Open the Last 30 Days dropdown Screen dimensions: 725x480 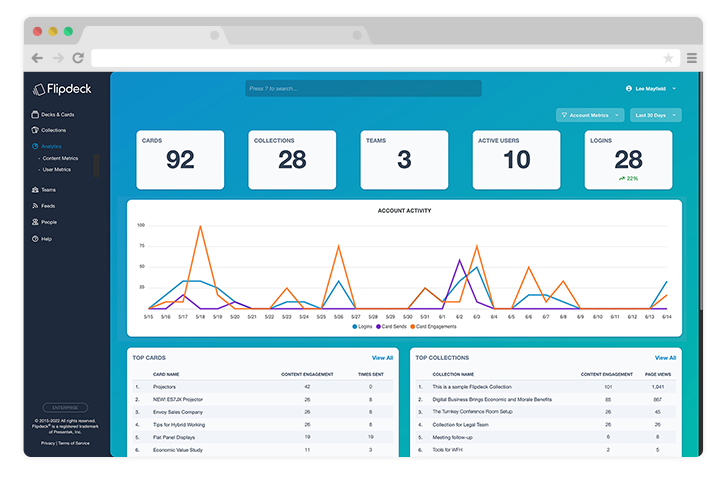pos(656,115)
